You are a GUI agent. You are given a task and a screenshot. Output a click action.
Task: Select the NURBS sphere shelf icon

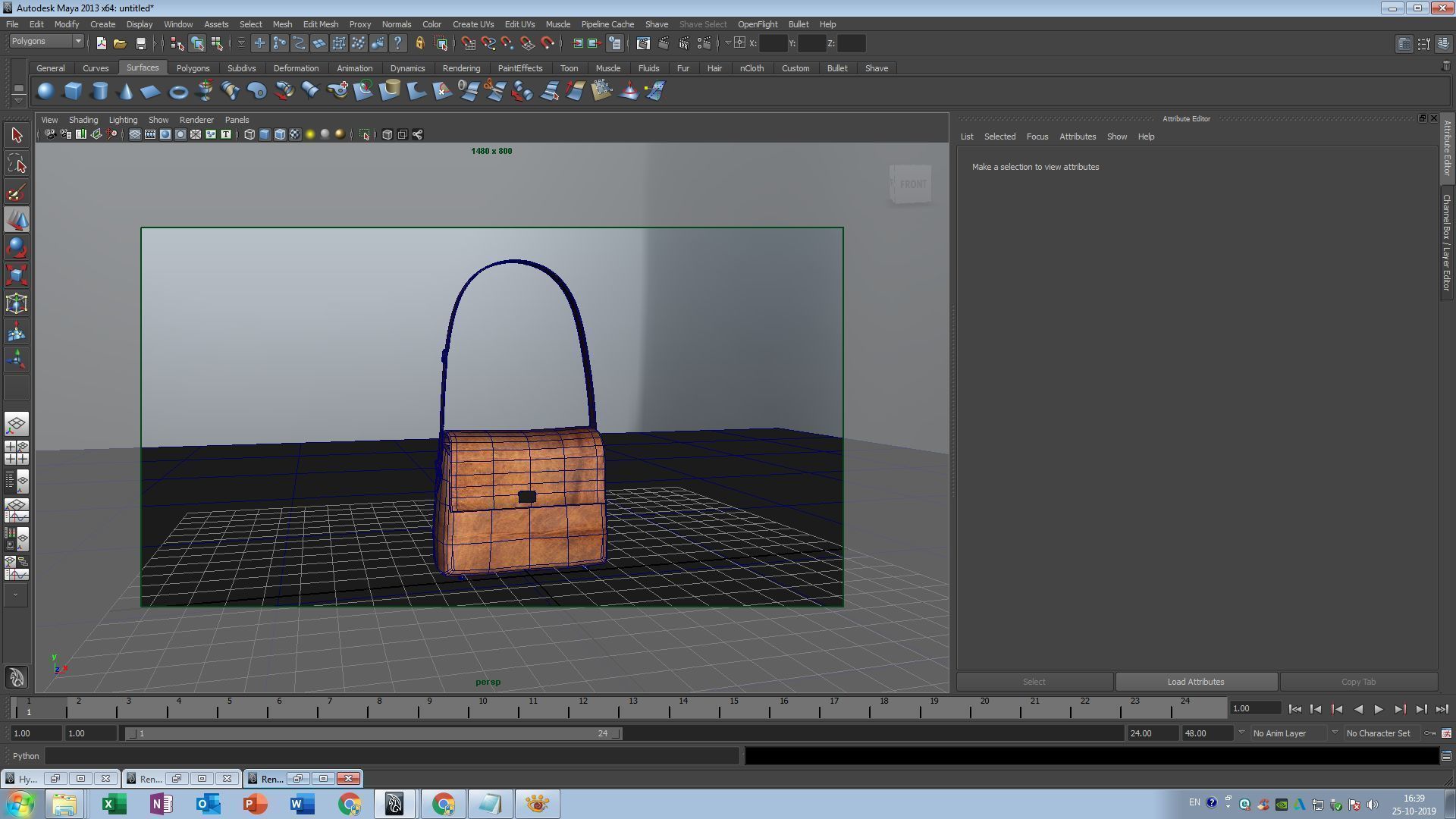tap(45, 91)
